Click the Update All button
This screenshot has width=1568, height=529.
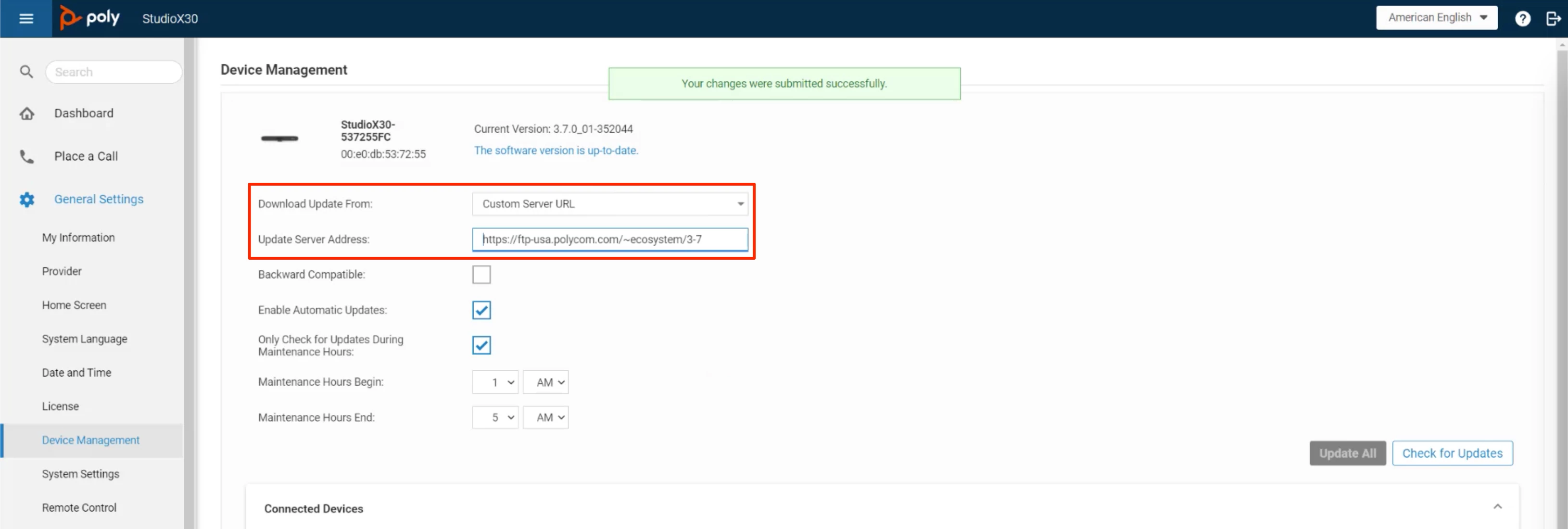click(1347, 453)
